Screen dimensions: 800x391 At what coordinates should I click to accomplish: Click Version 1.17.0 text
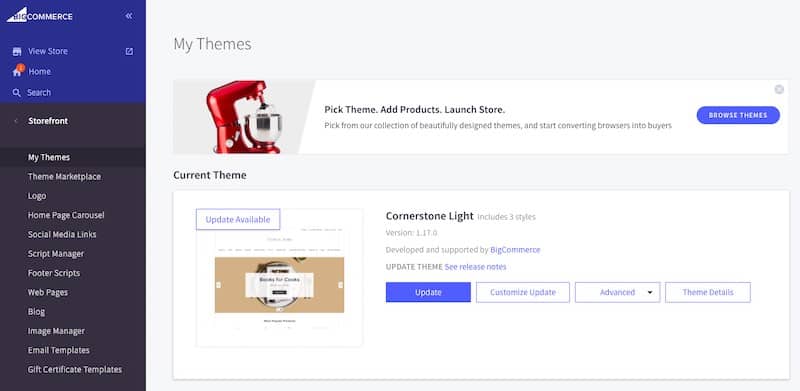point(411,233)
